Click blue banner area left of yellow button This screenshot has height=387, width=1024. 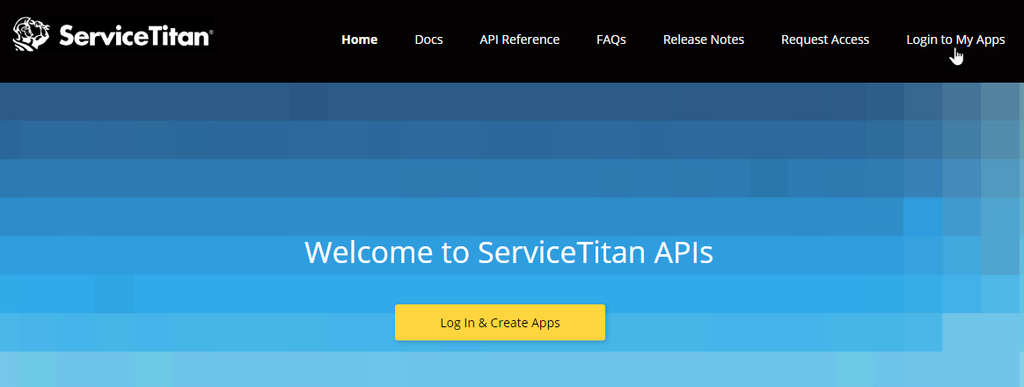click(196, 322)
